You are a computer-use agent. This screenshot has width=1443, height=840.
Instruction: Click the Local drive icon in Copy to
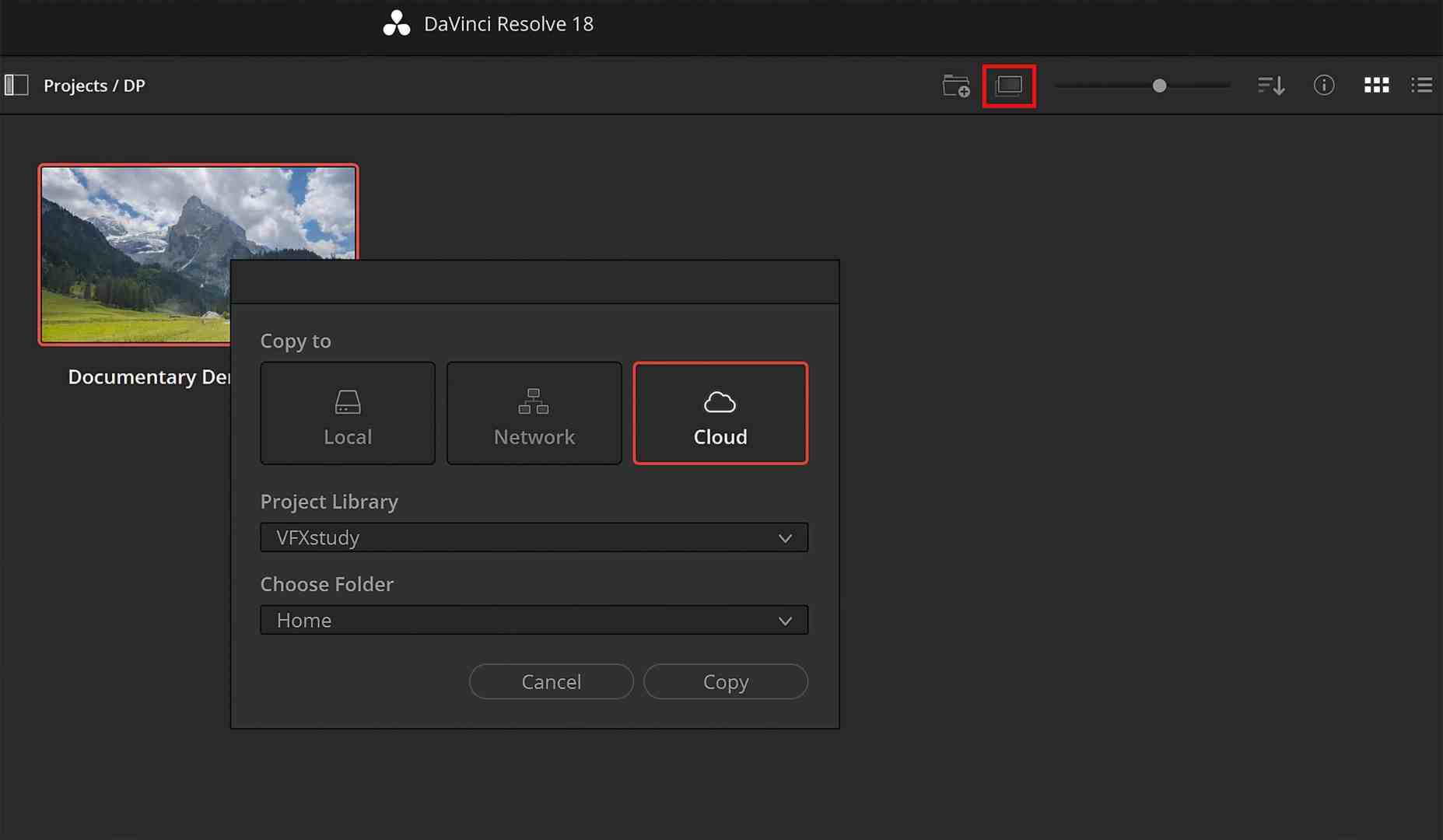tap(347, 402)
